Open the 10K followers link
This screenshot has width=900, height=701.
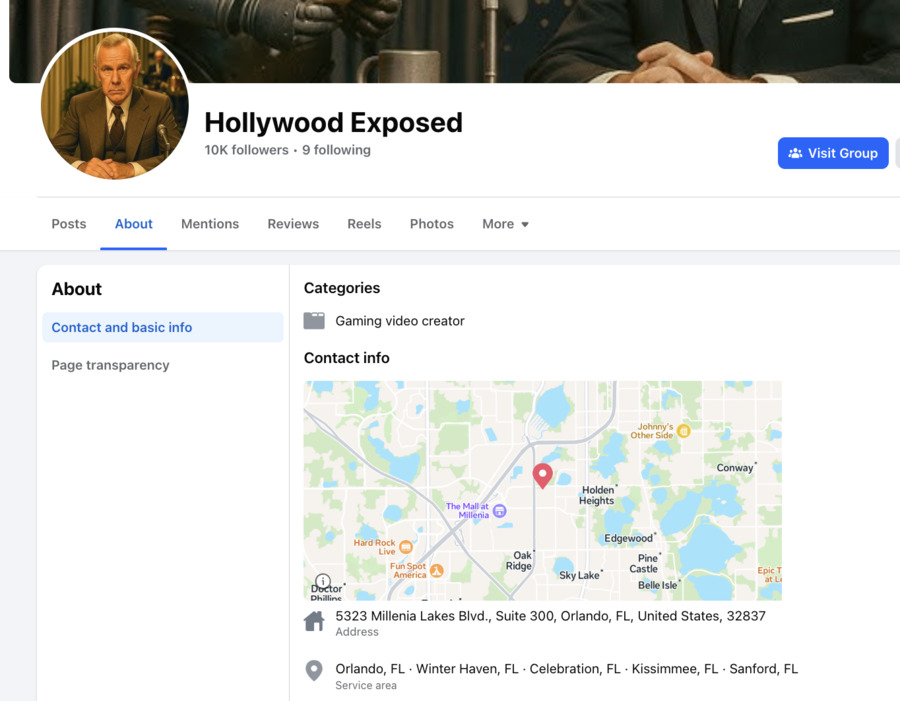[246, 150]
